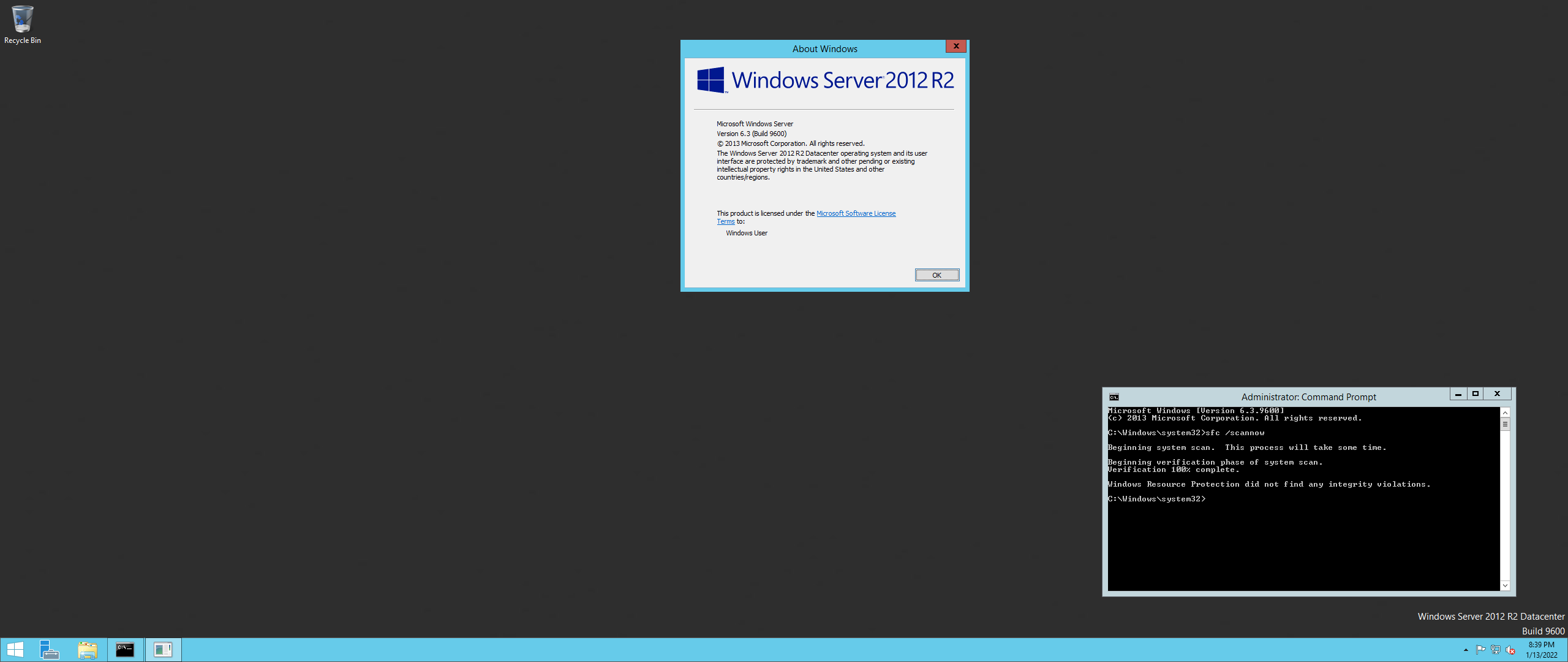Click the 'Windows User' licensee name
Screen dimensions: 1568x662
[x=747, y=233]
